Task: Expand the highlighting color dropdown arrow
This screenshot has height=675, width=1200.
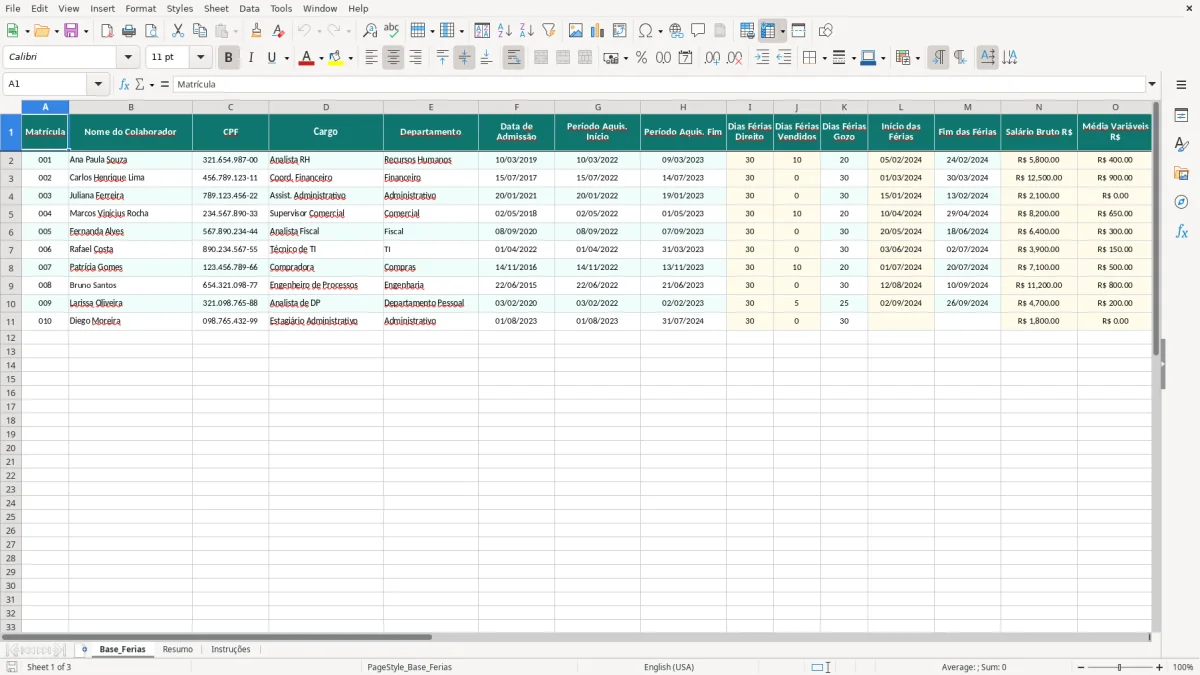Action: click(350, 58)
